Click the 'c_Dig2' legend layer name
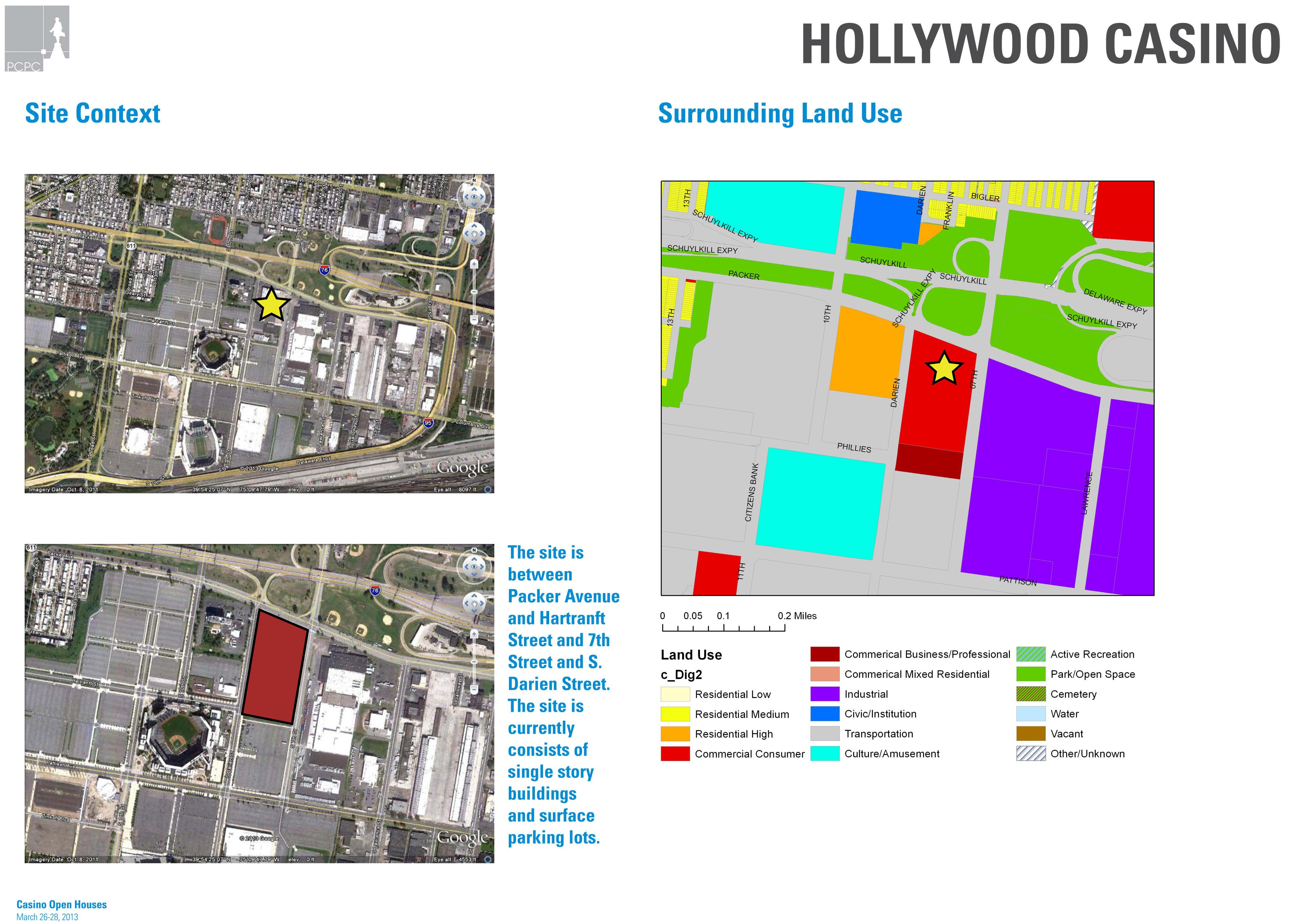Viewport: 1313px width, 924px height. click(x=681, y=675)
